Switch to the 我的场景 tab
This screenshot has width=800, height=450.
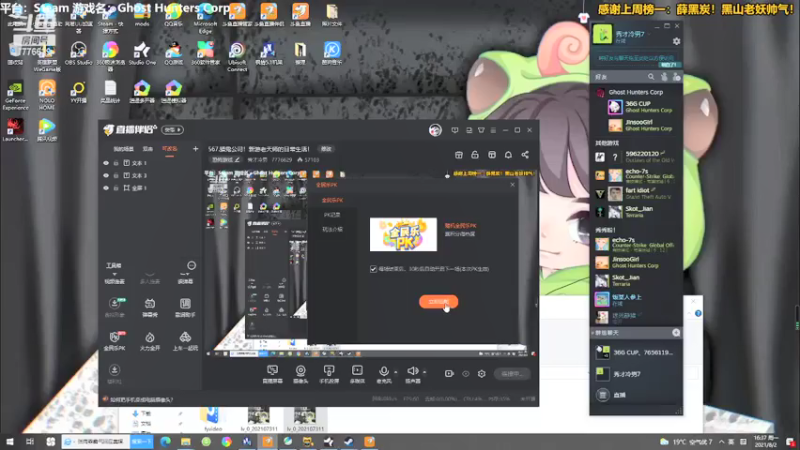(123, 149)
